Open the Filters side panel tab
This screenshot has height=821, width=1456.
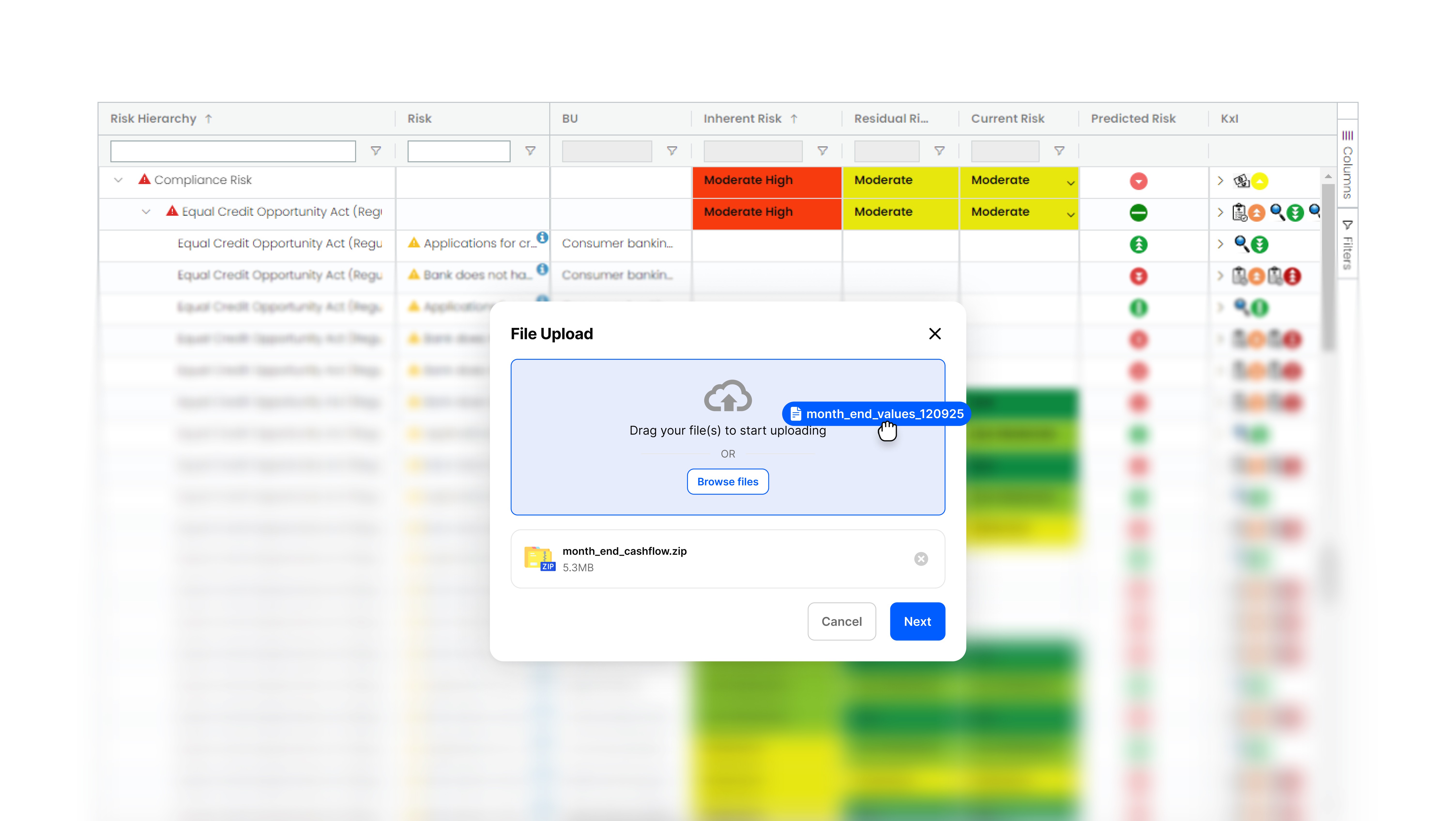(x=1348, y=245)
